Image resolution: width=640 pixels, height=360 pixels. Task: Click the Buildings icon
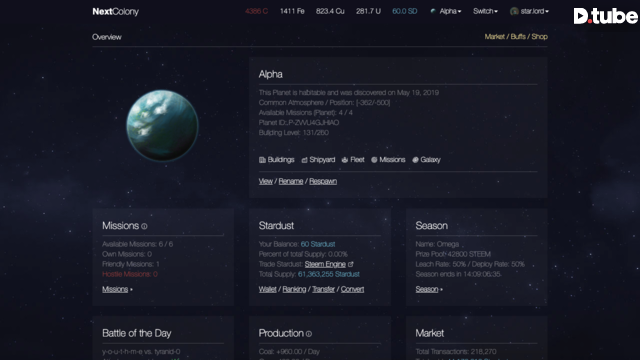tap(262, 160)
